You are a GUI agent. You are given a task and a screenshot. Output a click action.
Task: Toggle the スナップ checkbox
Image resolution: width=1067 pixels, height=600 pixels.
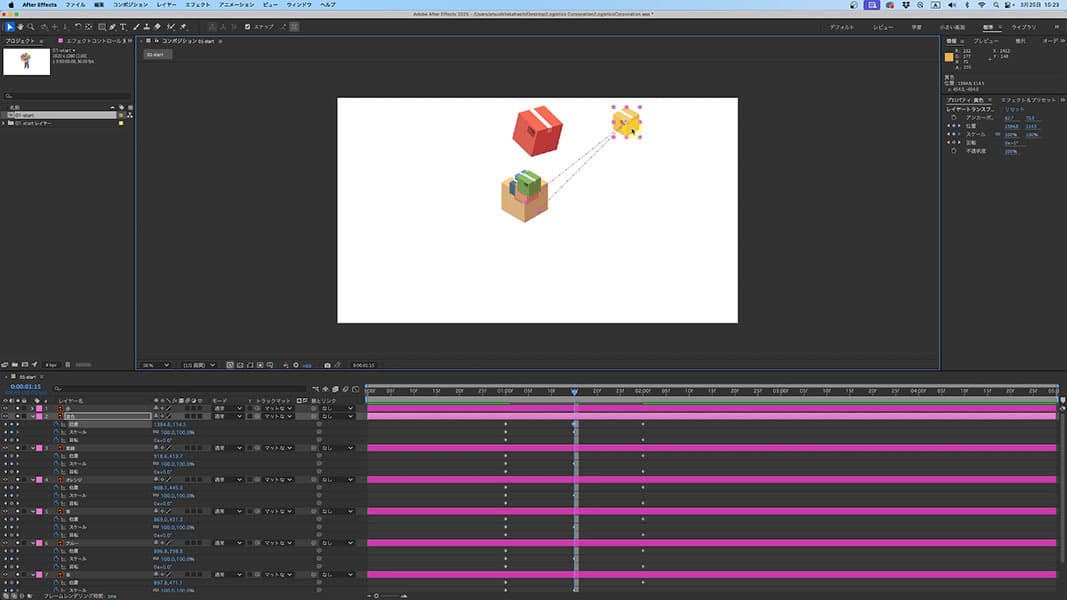tap(248, 27)
